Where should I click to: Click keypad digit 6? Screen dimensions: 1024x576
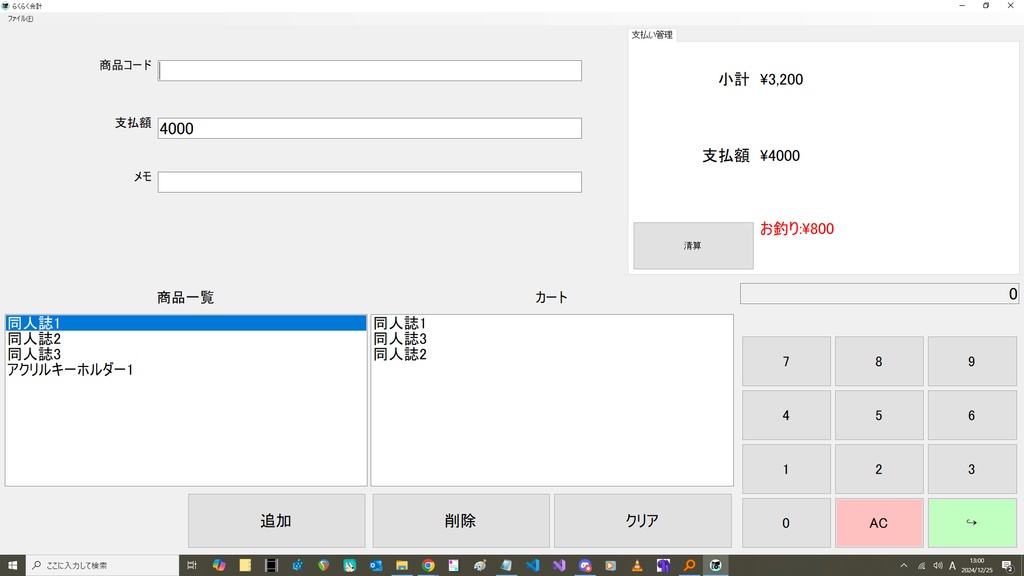(x=972, y=415)
